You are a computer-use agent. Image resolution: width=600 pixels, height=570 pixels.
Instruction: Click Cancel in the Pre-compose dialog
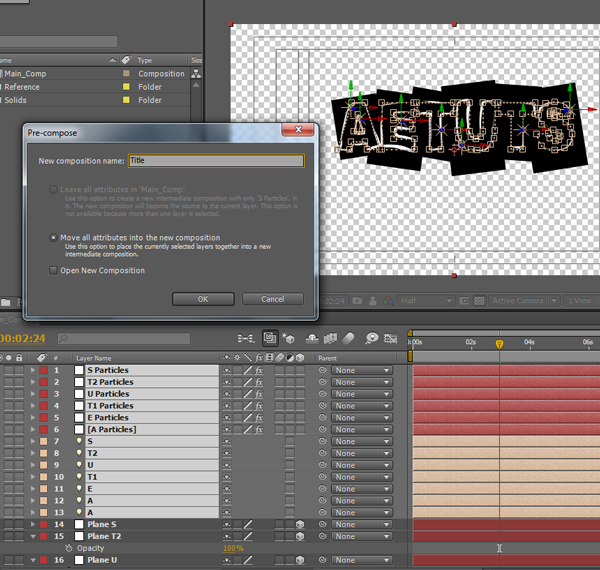(273, 299)
